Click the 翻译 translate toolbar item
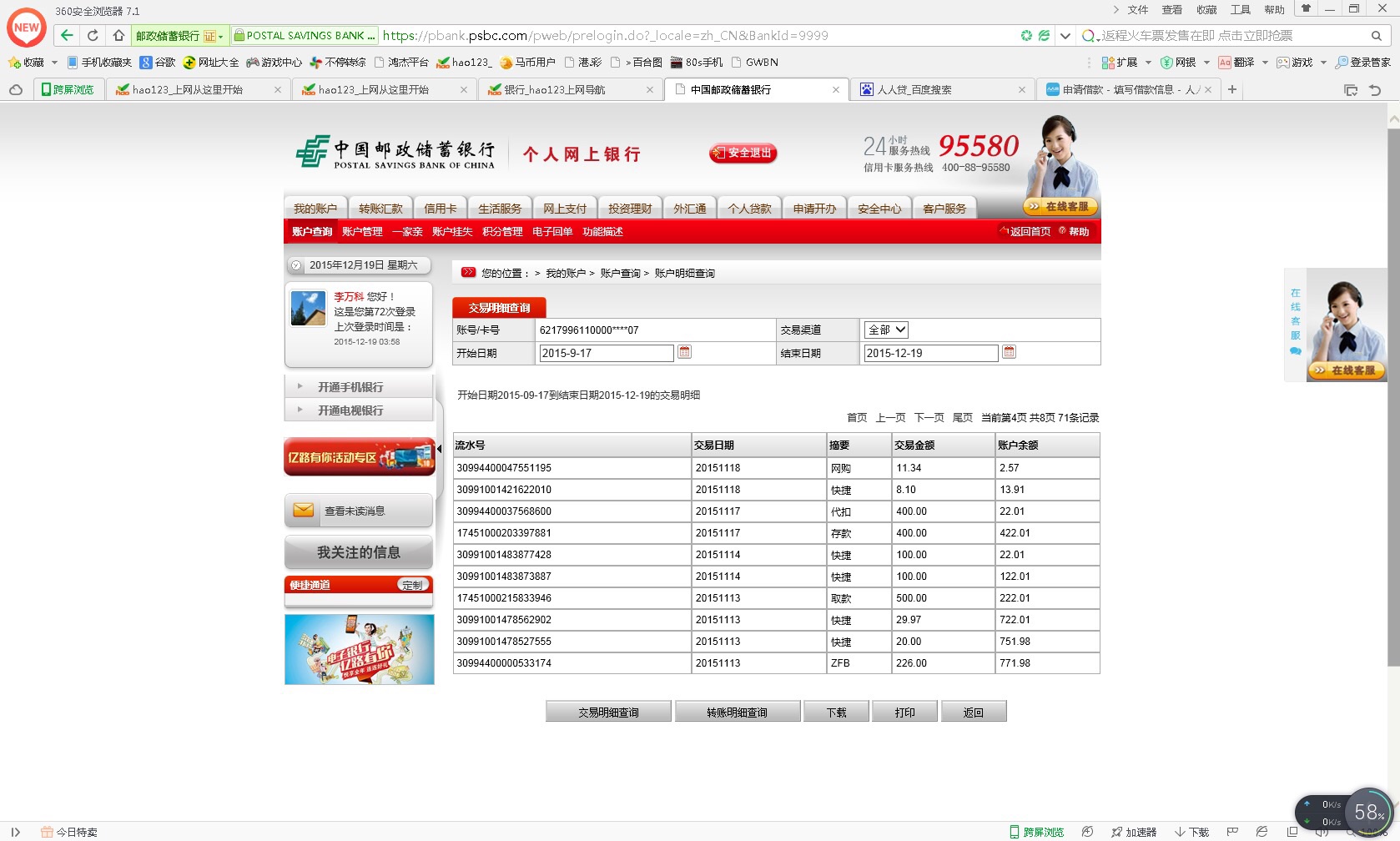 [1236, 63]
